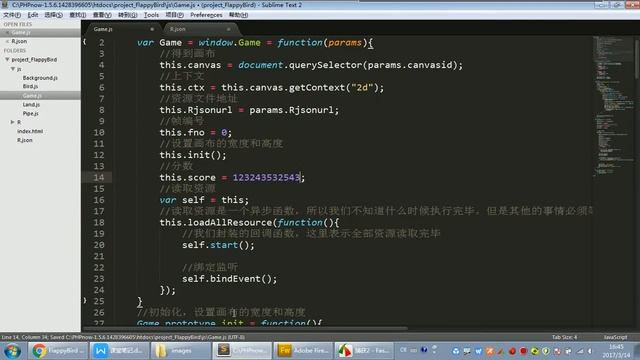Select R.json in Open Files section
This screenshot has height=360, width=640.
[19, 41]
